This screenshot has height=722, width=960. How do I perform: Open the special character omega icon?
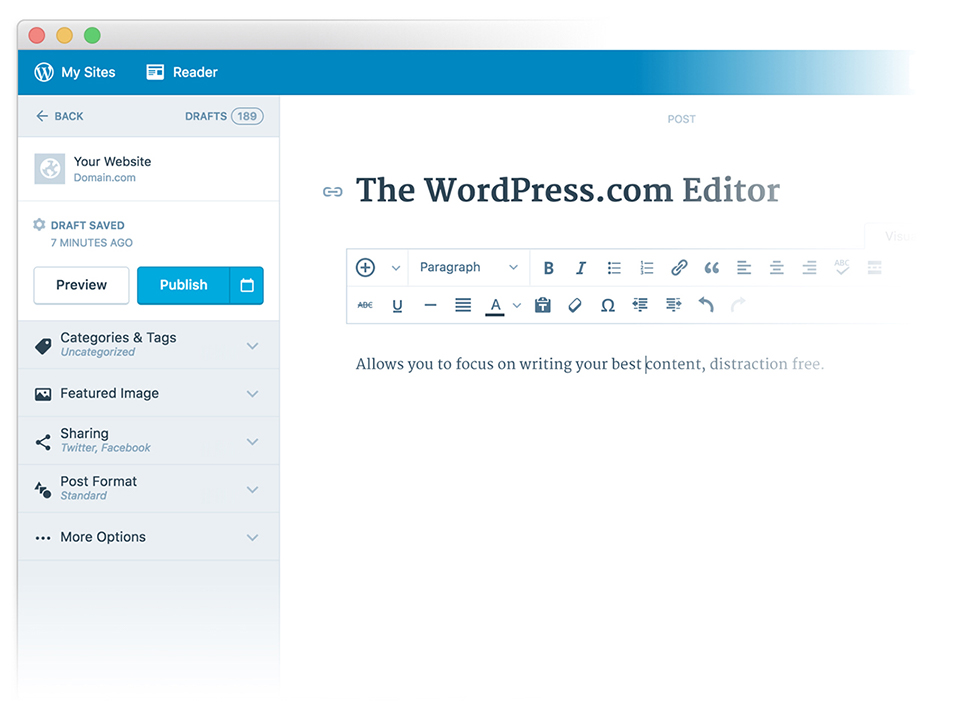pos(607,305)
